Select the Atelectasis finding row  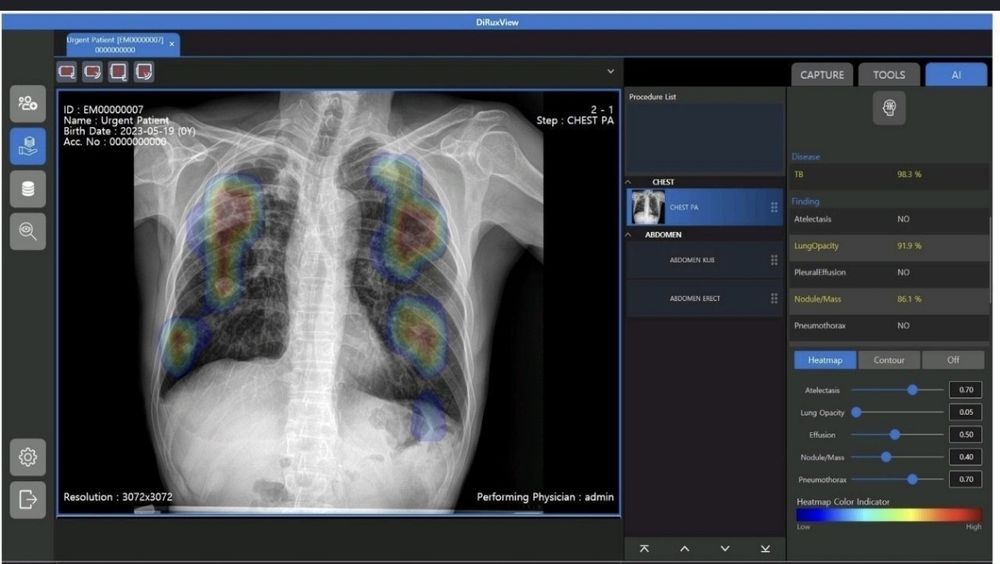pyautogui.click(x=889, y=219)
